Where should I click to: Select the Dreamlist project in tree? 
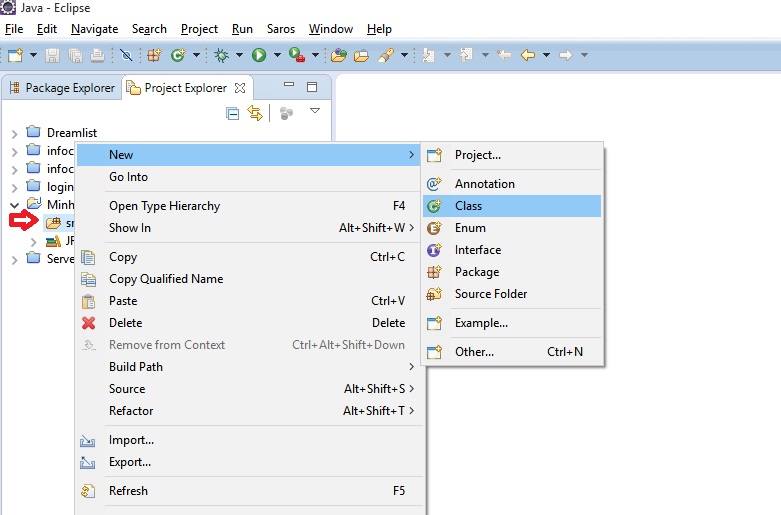coord(72,133)
